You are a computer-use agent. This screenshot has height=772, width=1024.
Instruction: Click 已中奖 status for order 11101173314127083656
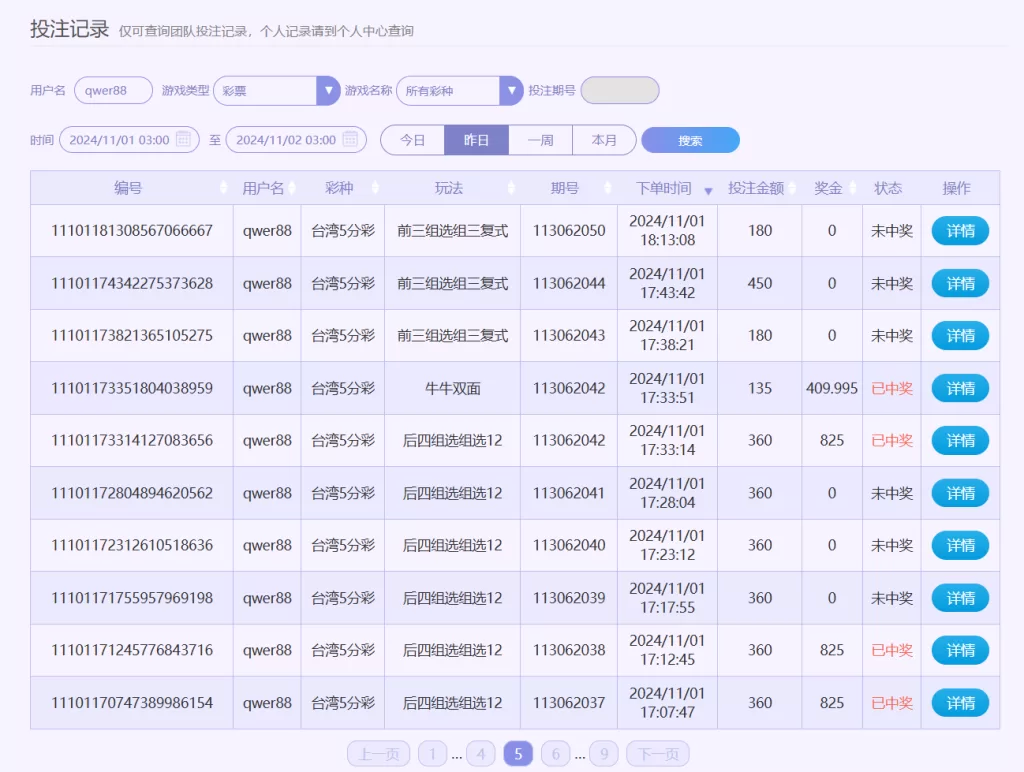892,440
